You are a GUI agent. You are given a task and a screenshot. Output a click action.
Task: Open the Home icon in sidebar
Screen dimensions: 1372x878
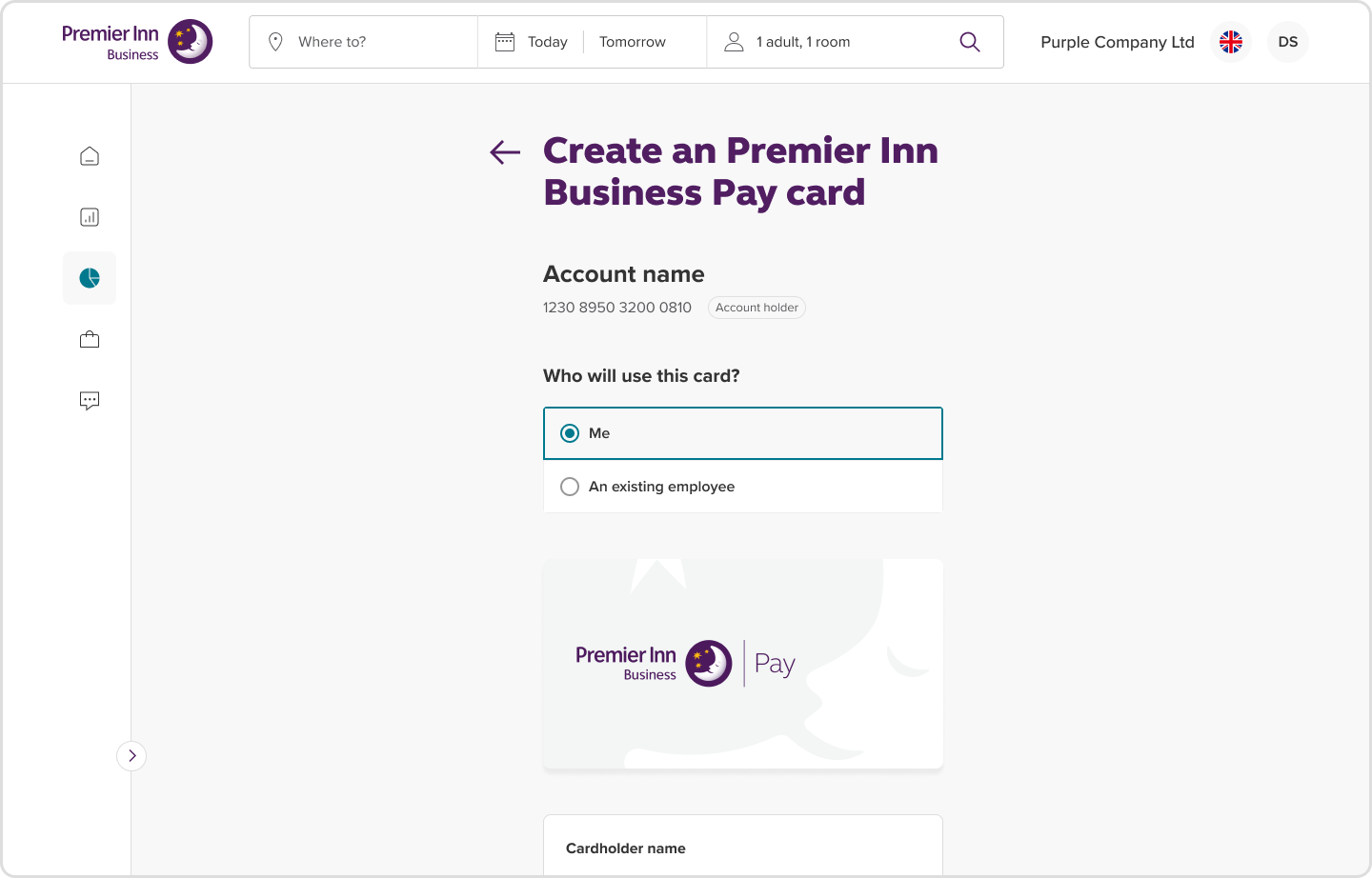coord(90,156)
